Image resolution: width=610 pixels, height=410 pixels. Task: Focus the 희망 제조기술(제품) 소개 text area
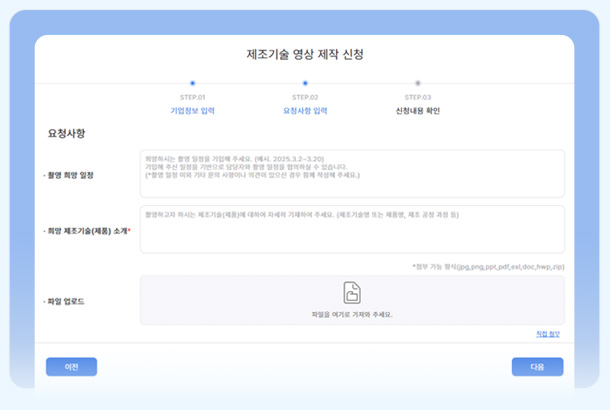click(x=352, y=229)
